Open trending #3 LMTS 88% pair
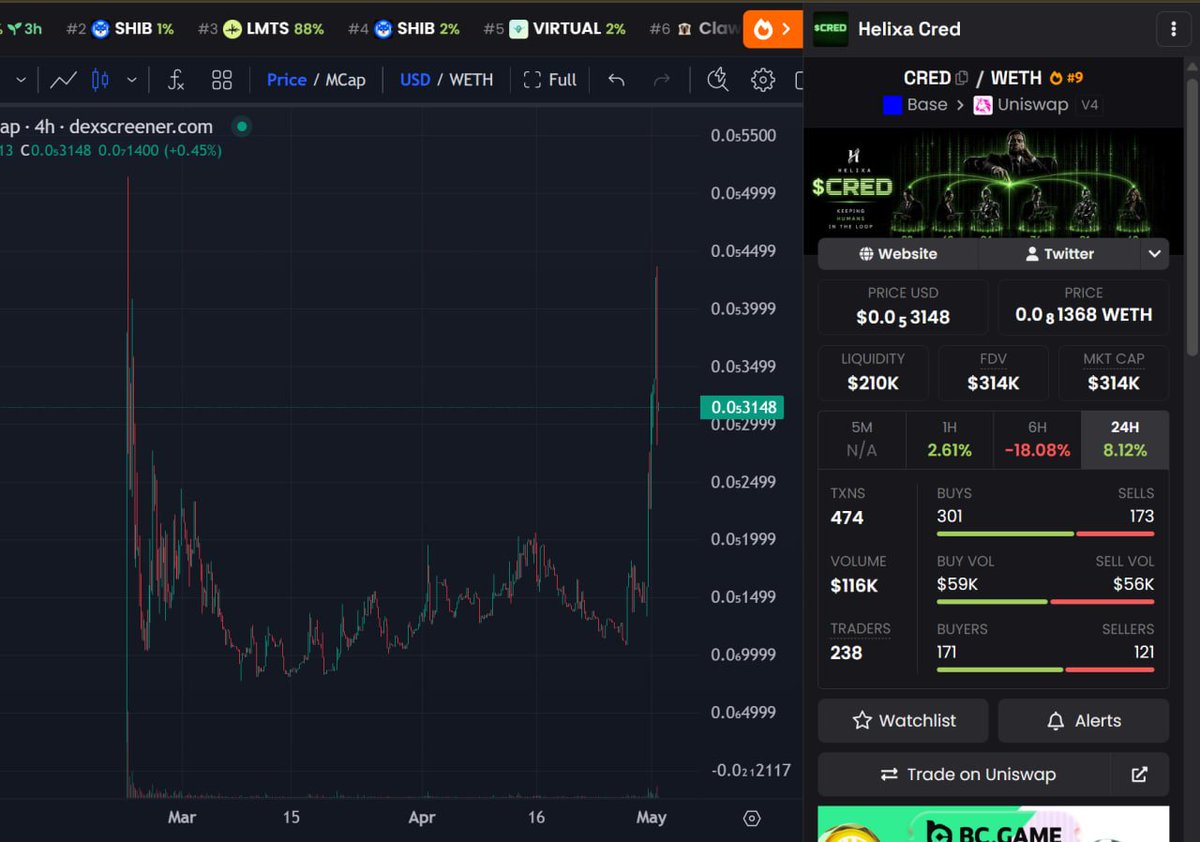 [x=261, y=29]
